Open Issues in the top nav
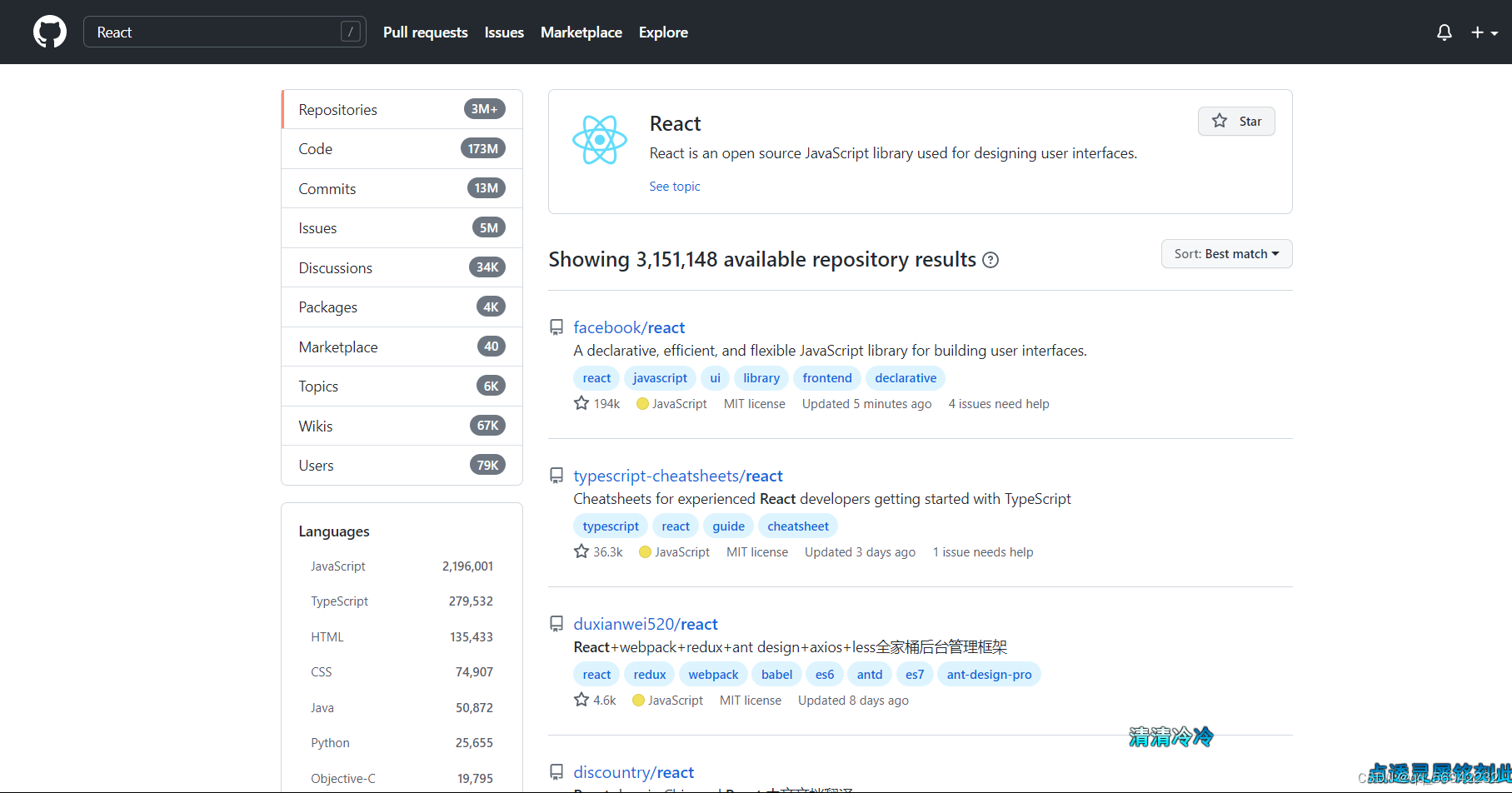The image size is (1512, 793). pyautogui.click(x=504, y=32)
